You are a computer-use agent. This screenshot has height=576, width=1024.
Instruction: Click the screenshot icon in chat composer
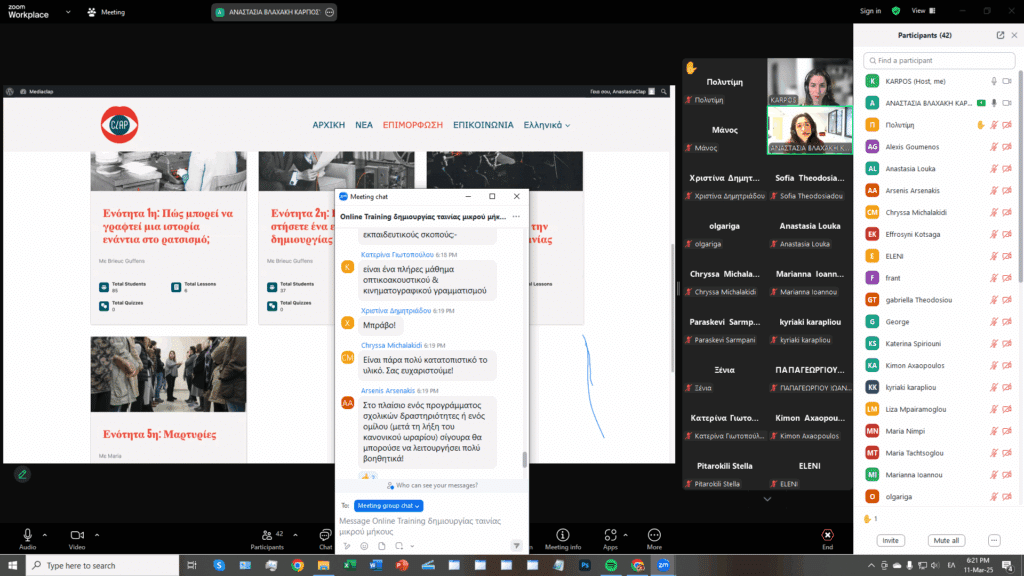coord(399,546)
